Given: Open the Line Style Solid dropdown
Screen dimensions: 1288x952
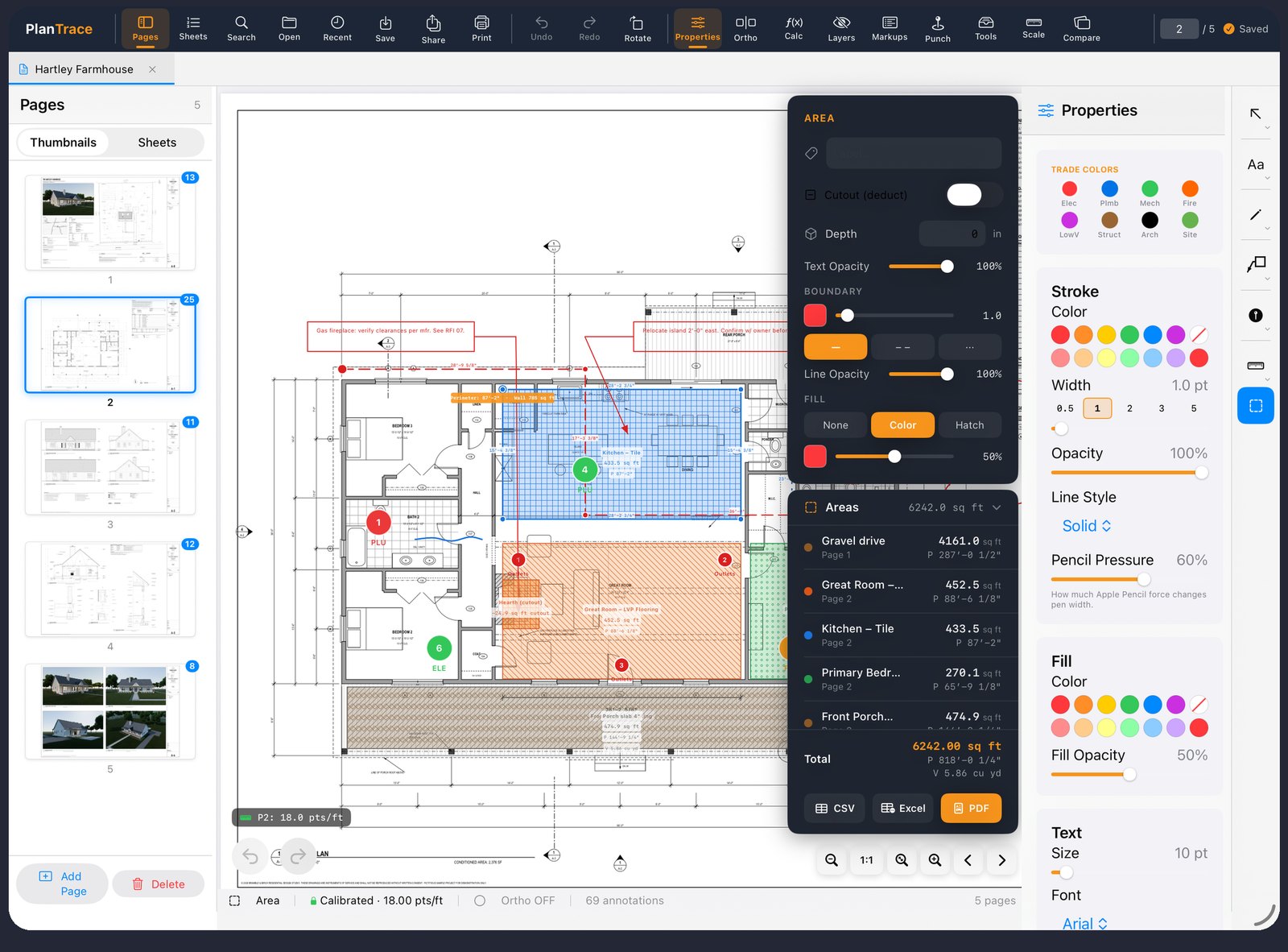Looking at the screenshot, I should 1087,526.
